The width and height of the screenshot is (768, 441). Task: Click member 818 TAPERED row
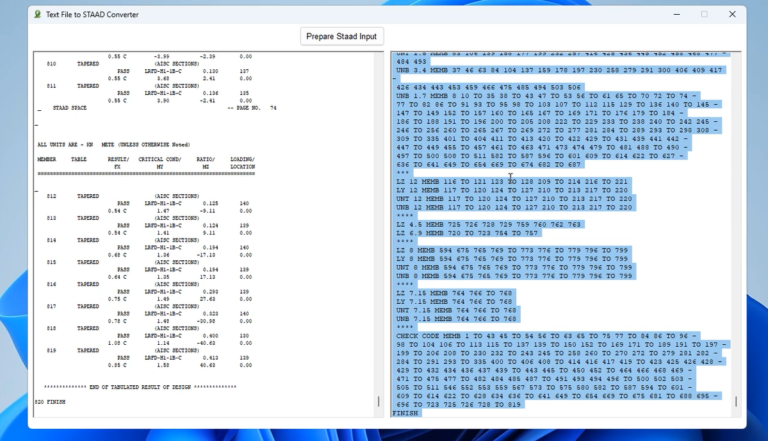tap(123, 328)
